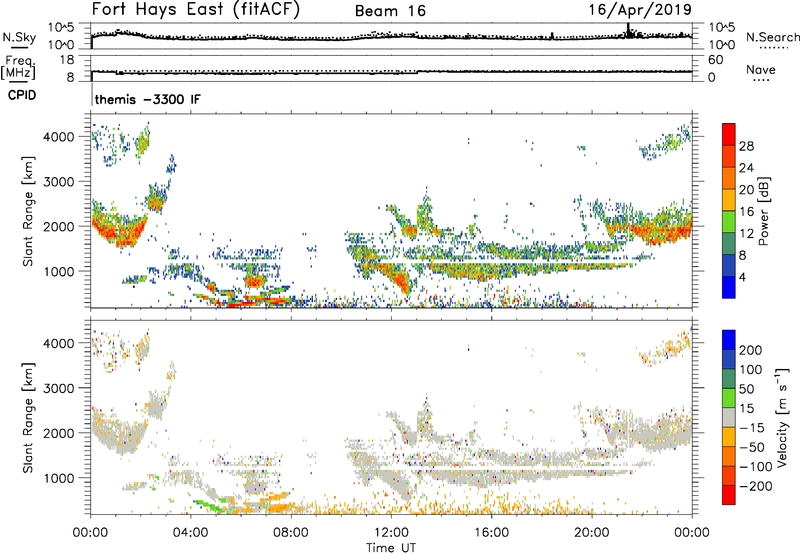This screenshot has width=800, height=554.
Task: Click the blue top segment of Velocity color bar
Action: (x=729, y=340)
